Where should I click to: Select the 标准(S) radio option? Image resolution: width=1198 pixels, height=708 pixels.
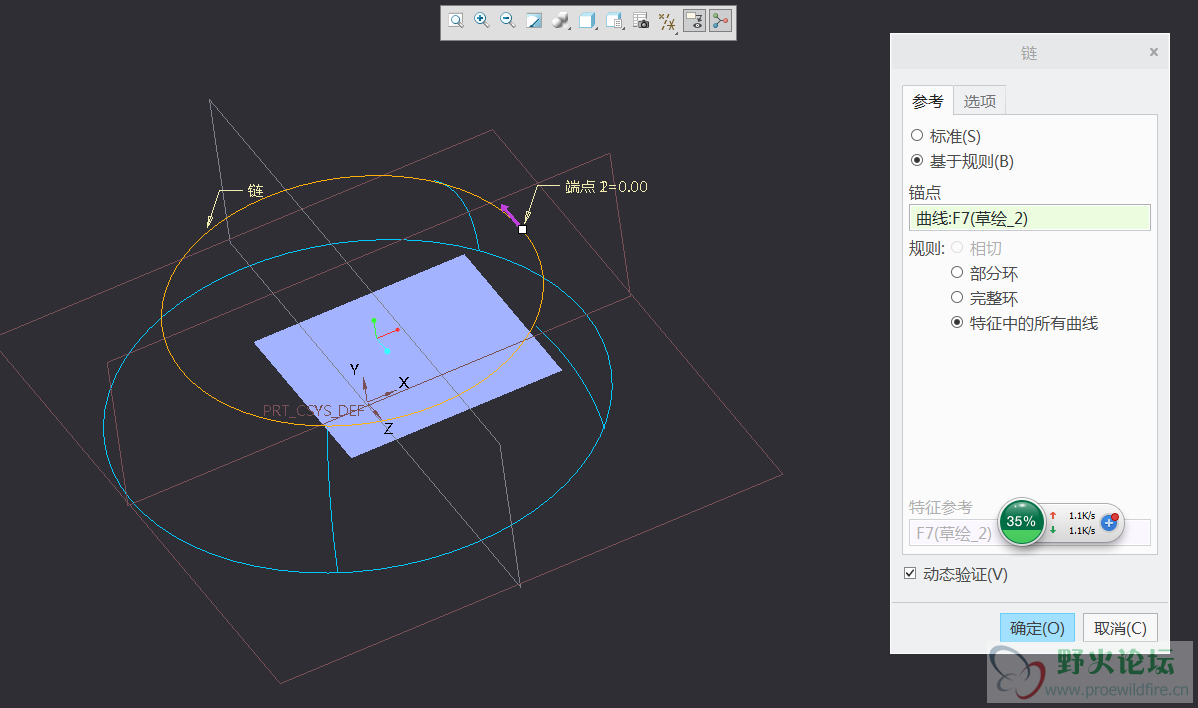pos(917,135)
